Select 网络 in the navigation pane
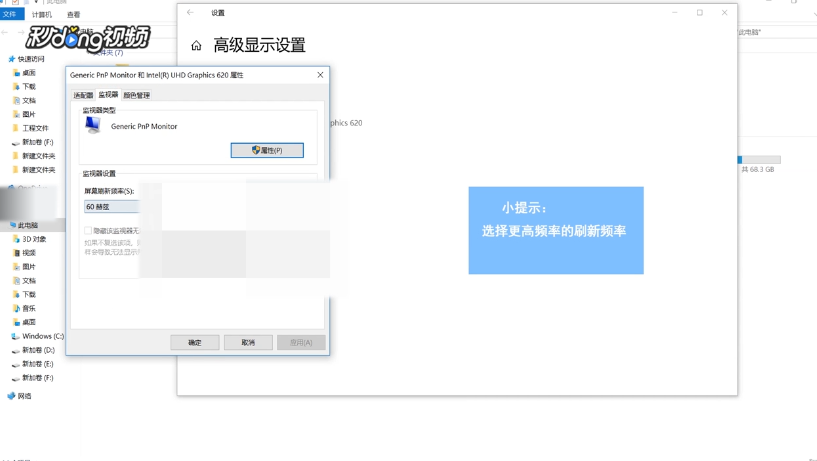This screenshot has height=461, width=817. coord(24,396)
